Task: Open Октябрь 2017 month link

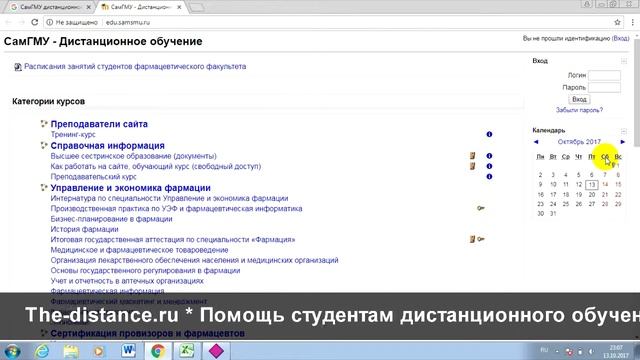Action: pos(579,142)
